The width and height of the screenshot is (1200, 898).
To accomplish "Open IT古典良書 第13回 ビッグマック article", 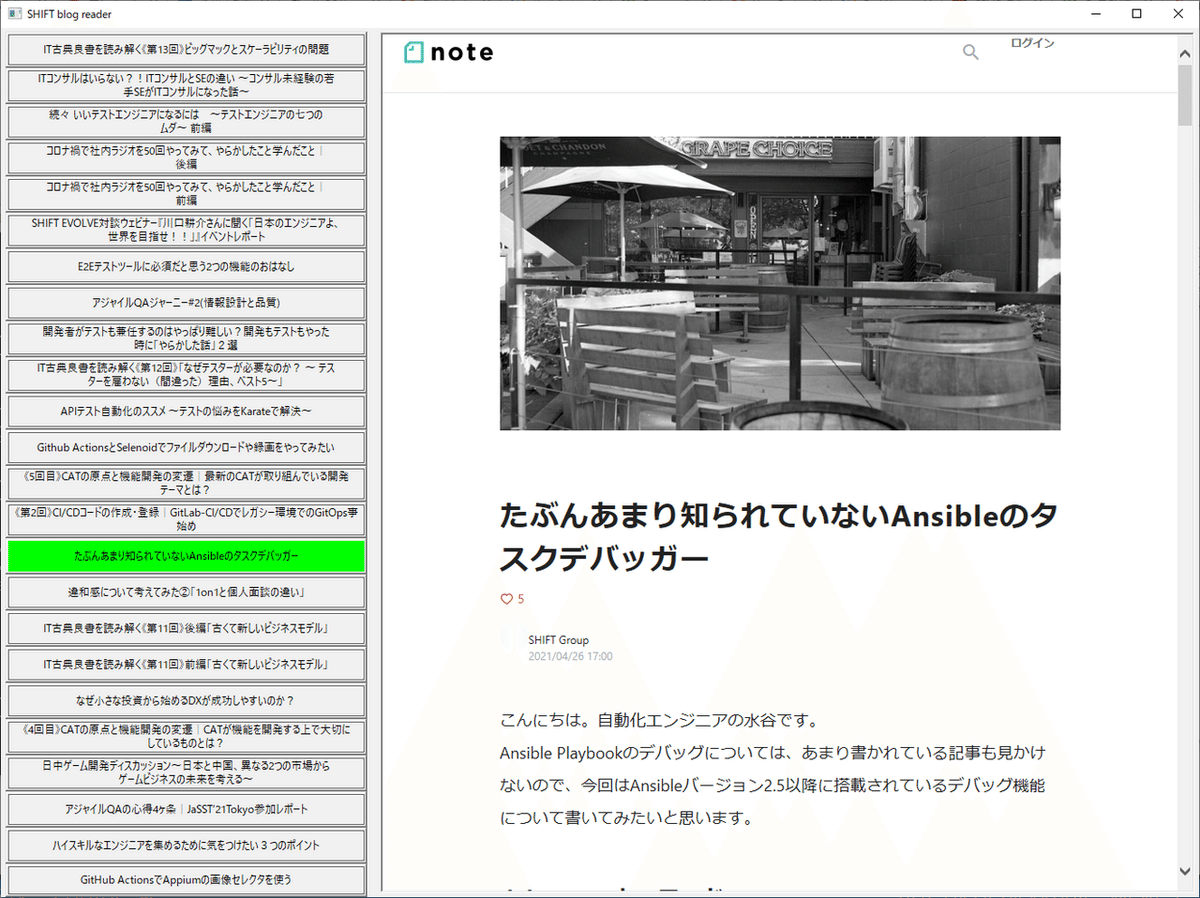I will 187,48.
